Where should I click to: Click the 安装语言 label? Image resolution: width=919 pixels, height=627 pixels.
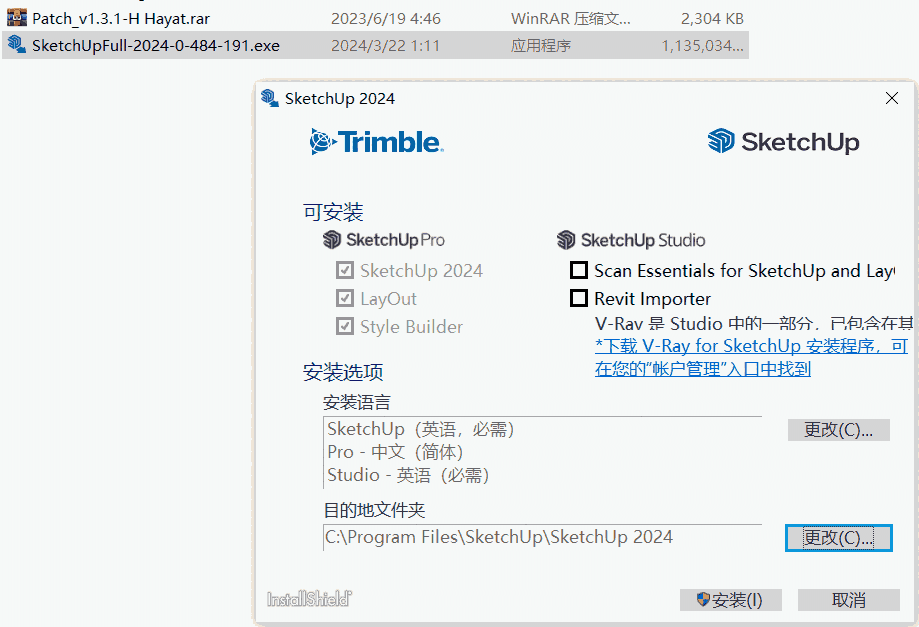[x=356, y=402]
